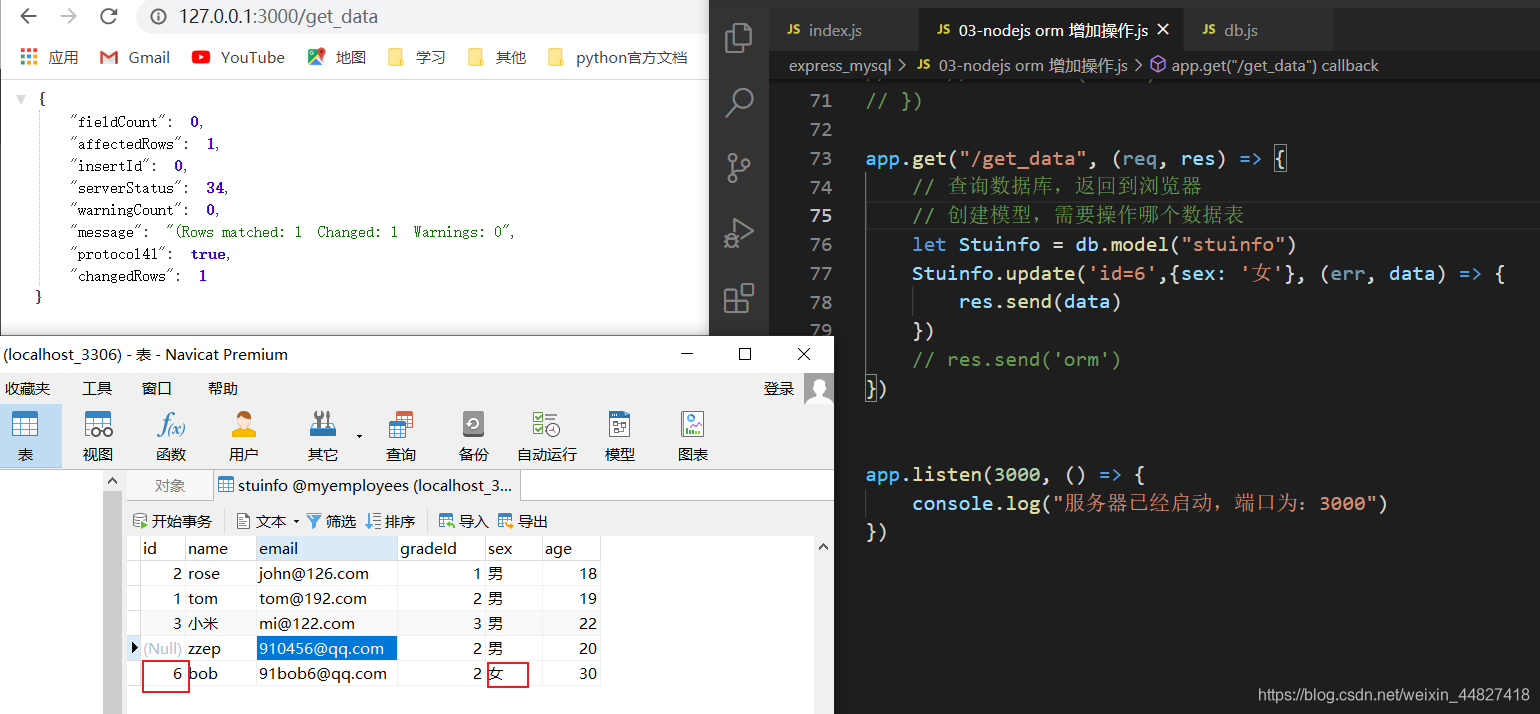Select the 其它 tools toolbar icon

[x=323, y=436]
